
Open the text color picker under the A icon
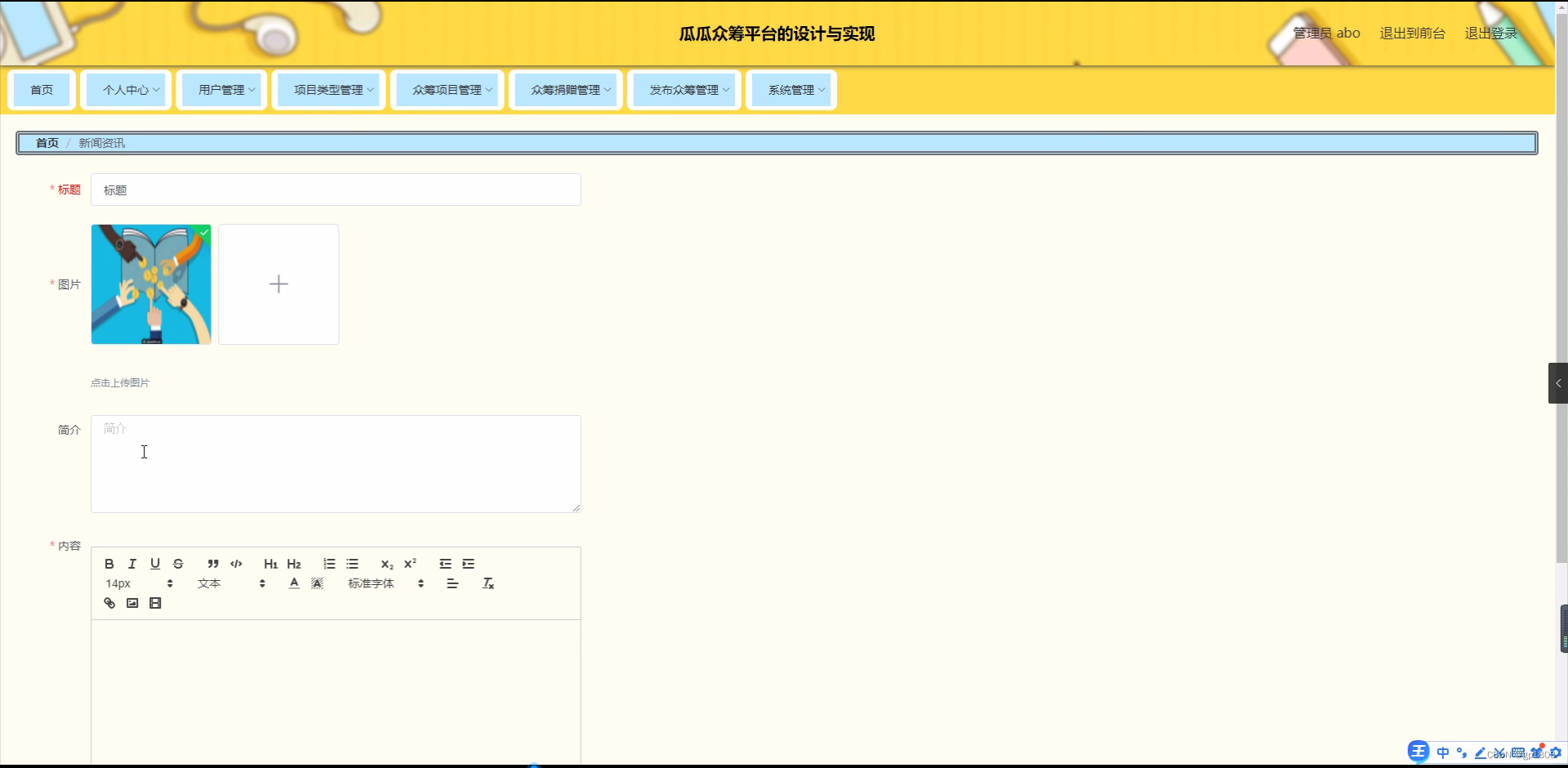pyautogui.click(x=293, y=583)
